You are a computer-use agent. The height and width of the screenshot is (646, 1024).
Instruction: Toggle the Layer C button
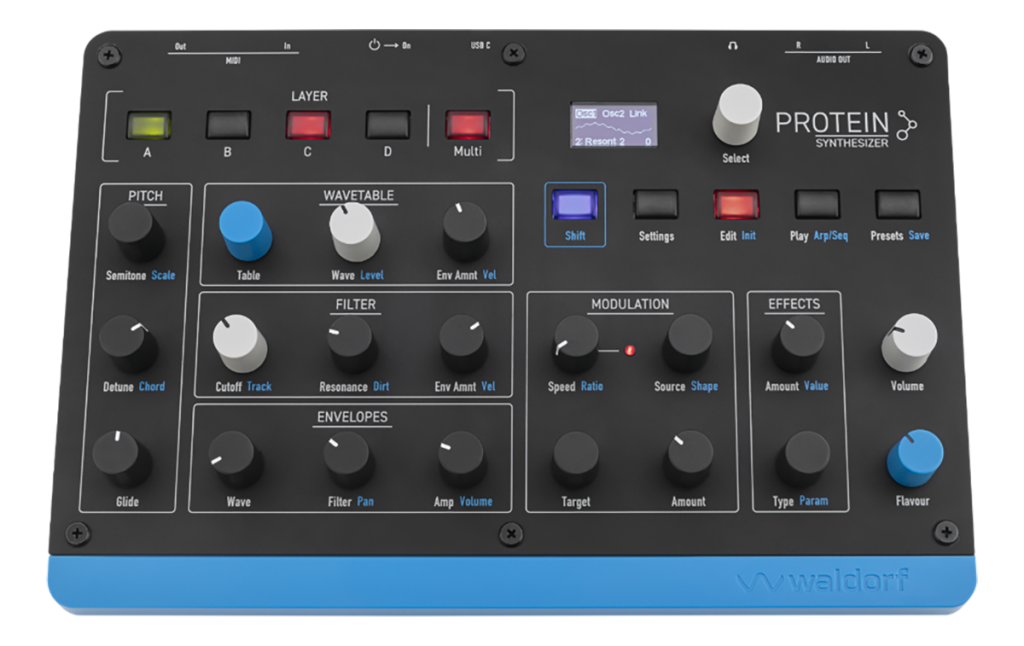307,125
